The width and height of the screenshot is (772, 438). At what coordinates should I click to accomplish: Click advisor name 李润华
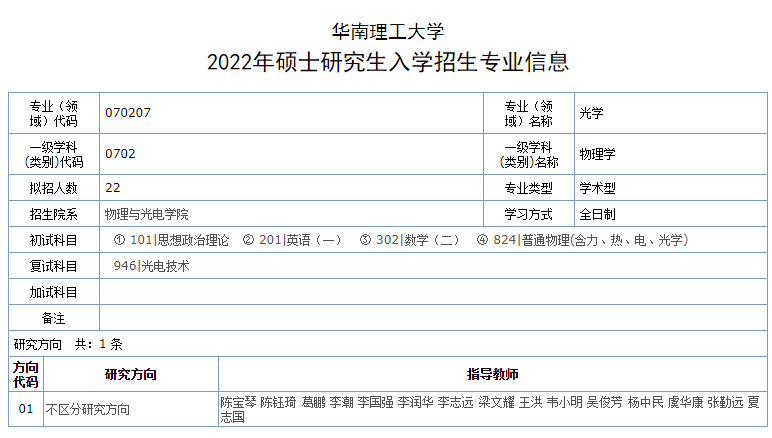(416, 402)
